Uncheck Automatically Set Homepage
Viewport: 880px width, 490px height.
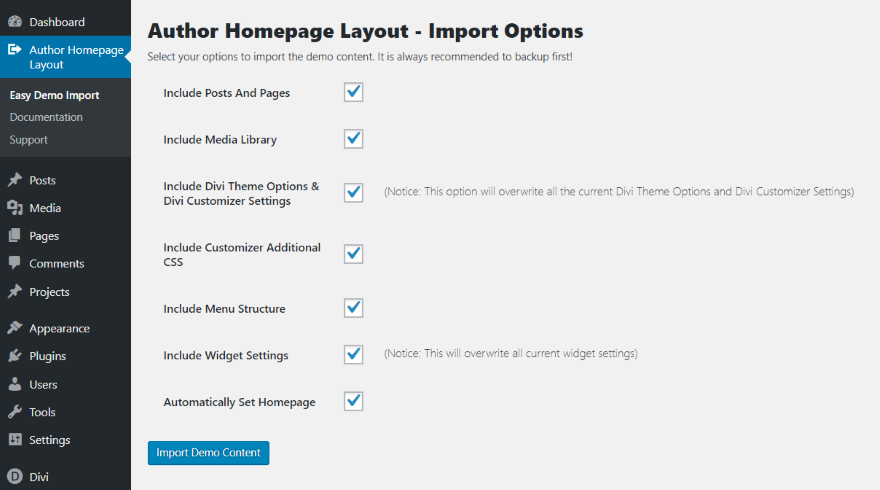coord(353,401)
